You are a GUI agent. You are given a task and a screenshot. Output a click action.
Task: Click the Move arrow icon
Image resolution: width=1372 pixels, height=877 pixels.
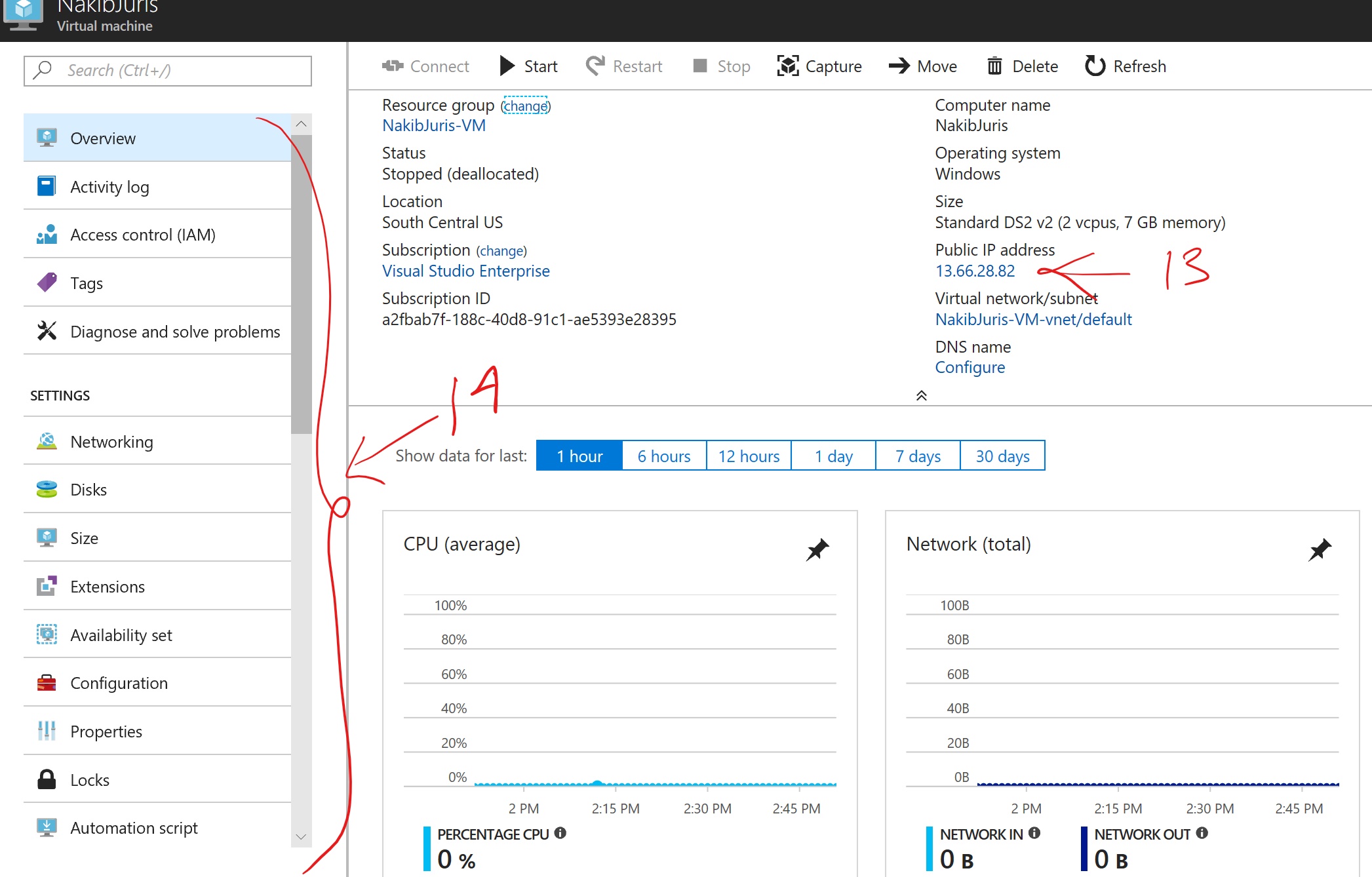(899, 66)
